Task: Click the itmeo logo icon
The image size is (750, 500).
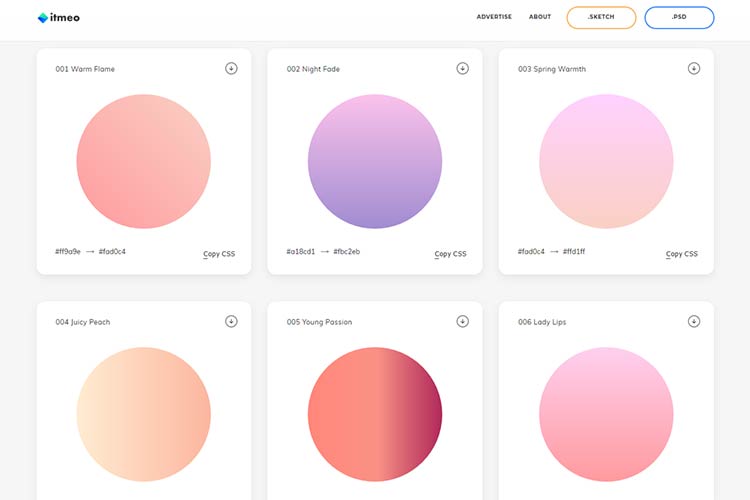Action: (x=43, y=17)
